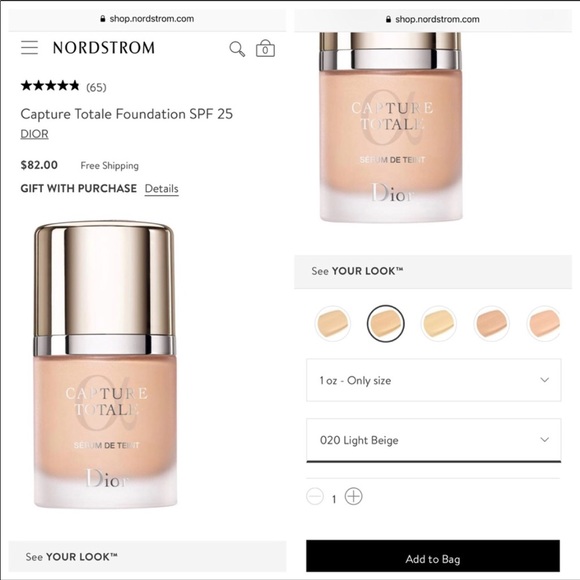The width and height of the screenshot is (580, 580).
Task: Open the hamburger navigation menu
Action: [29, 48]
